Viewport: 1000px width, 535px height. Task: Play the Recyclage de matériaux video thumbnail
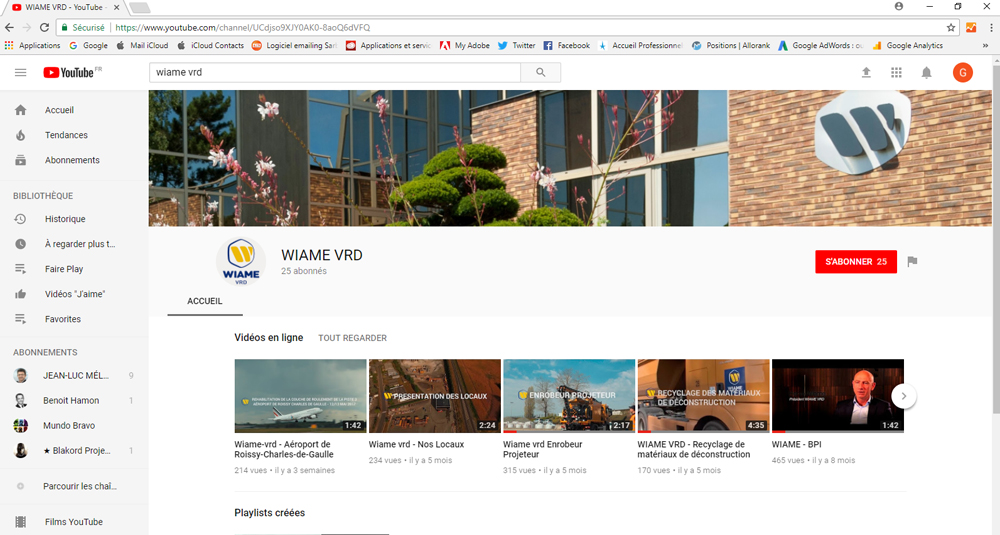[x=703, y=396]
